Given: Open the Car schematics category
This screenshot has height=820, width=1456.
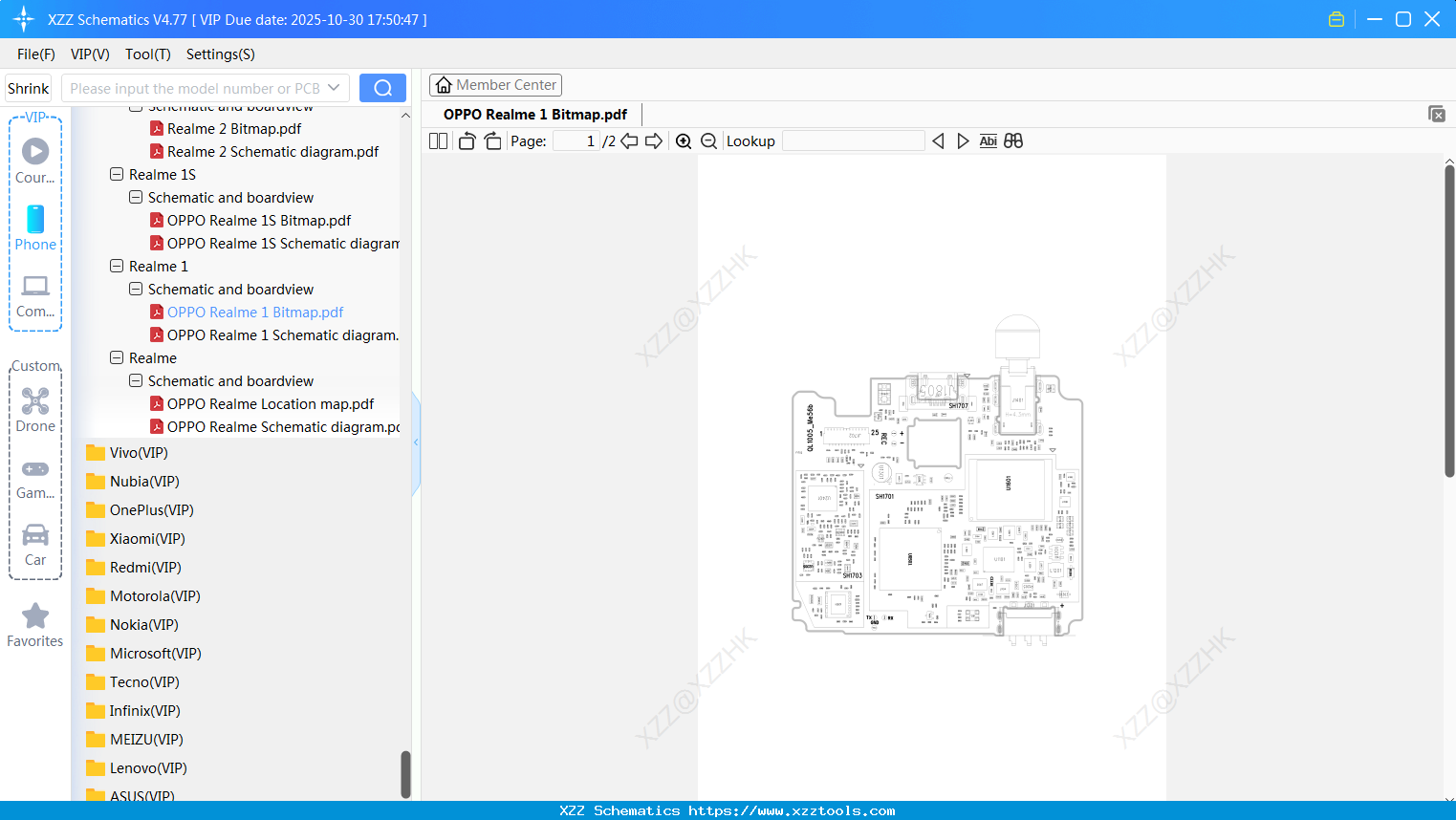Looking at the screenshot, I should [34, 543].
